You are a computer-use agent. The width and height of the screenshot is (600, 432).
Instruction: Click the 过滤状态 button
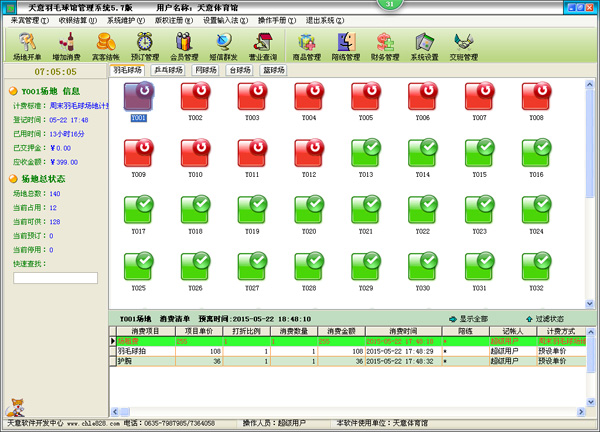click(544, 318)
